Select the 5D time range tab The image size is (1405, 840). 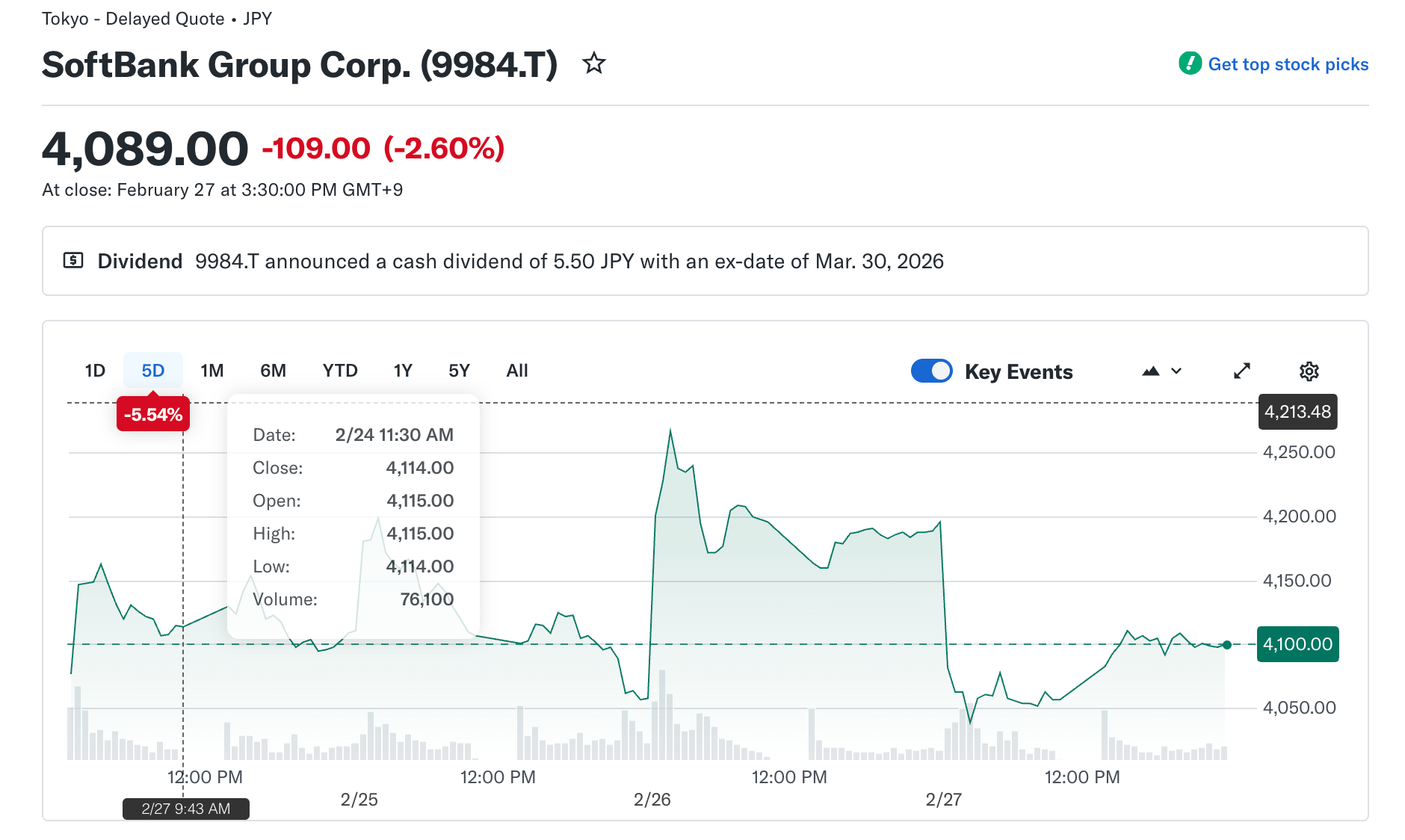coord(153,371)
